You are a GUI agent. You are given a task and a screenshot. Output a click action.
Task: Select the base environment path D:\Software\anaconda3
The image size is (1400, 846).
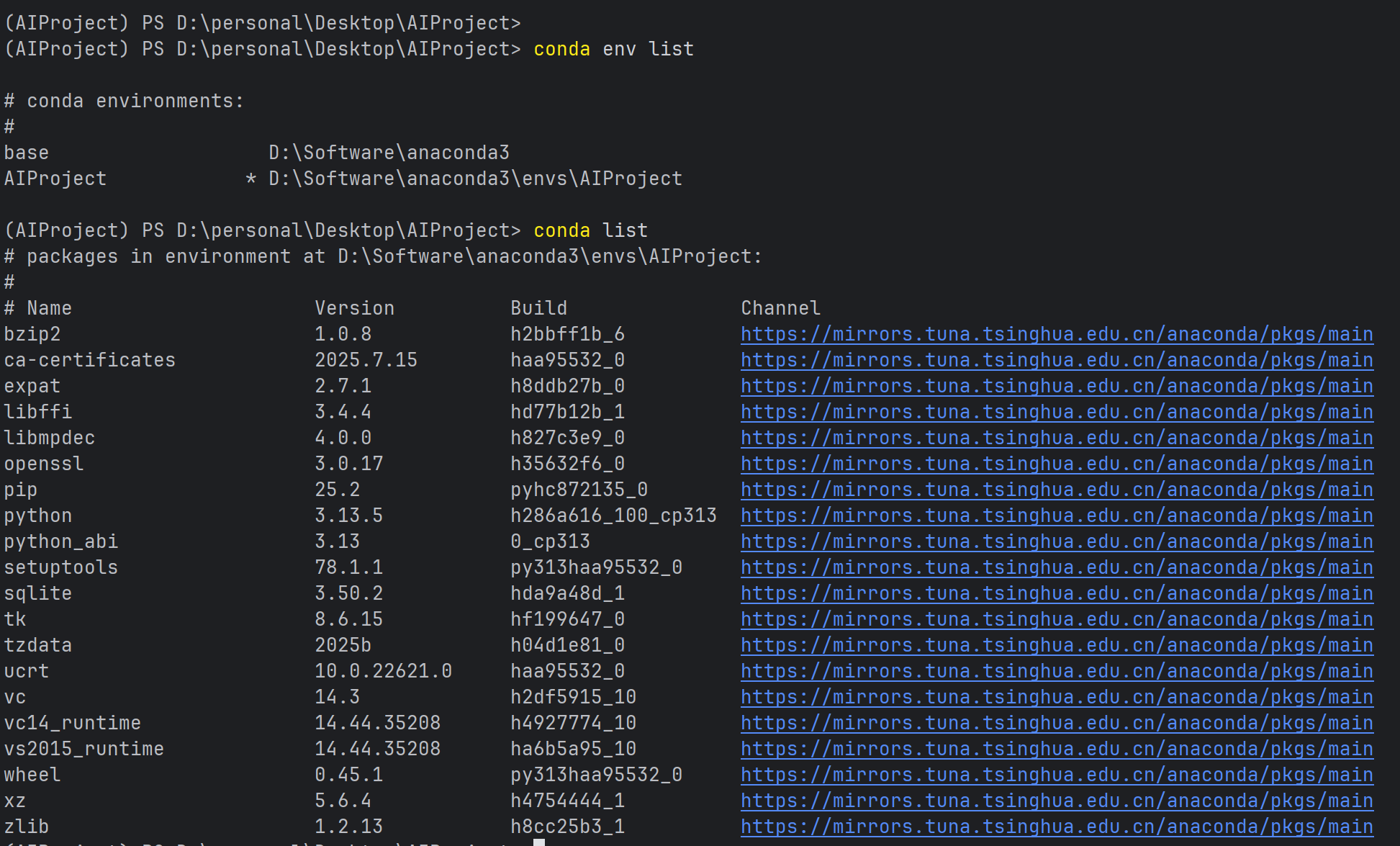[x=389, y=153]
